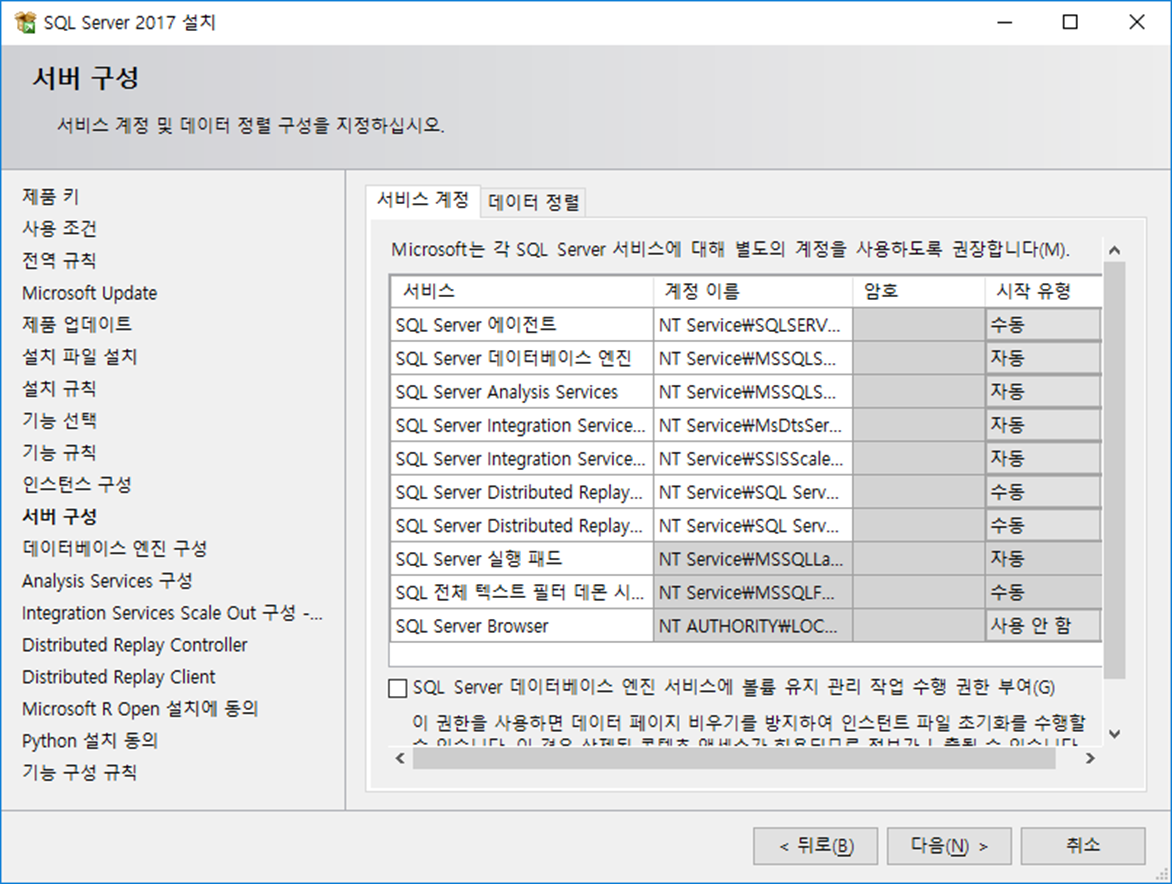Screen dimensions: 1172x884
Task: Click 인스턴스 구성 step in sidebar
Action: click(77, 485)
